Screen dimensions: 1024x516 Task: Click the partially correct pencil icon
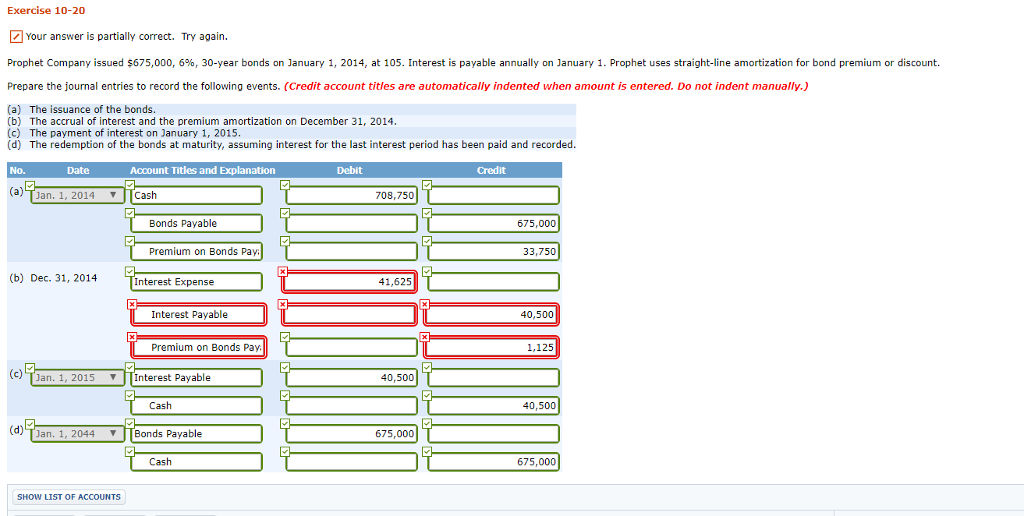click(17, 37)
